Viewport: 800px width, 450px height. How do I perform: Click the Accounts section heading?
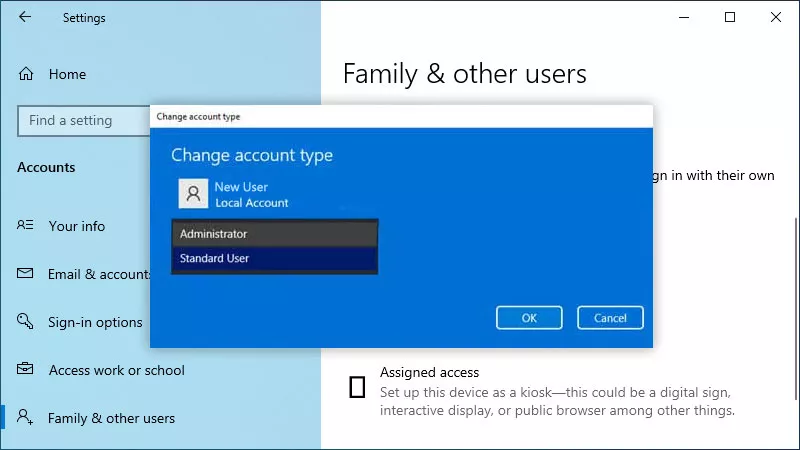click(x=46, y=167)
